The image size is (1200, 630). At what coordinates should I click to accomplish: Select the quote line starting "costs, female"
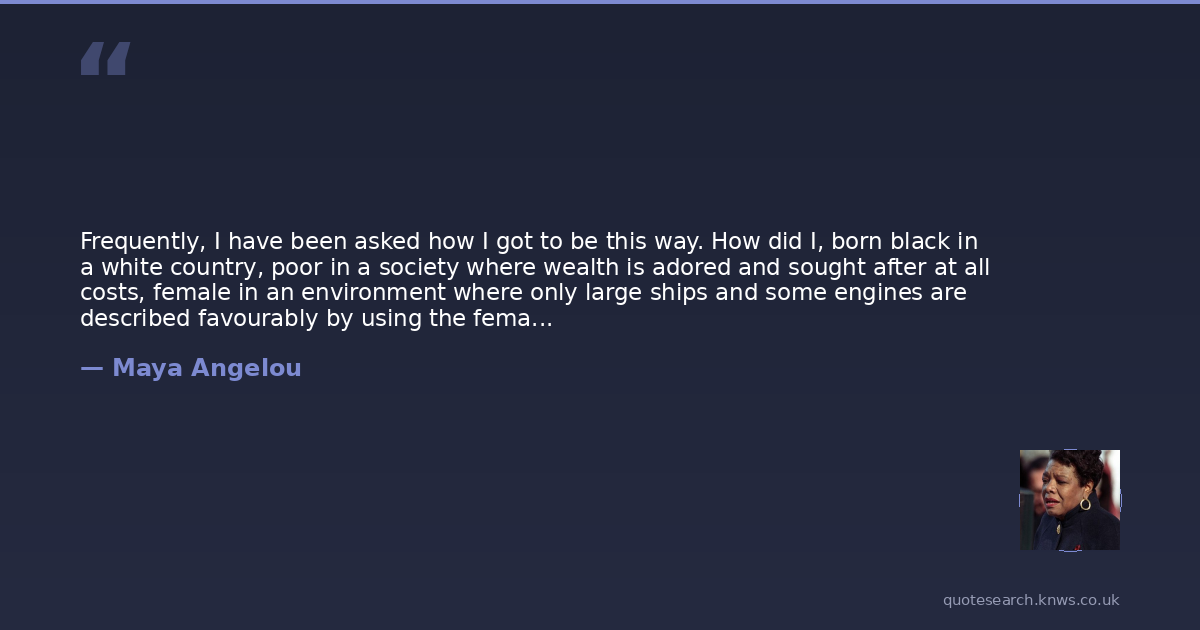click(x=522, y=294)
